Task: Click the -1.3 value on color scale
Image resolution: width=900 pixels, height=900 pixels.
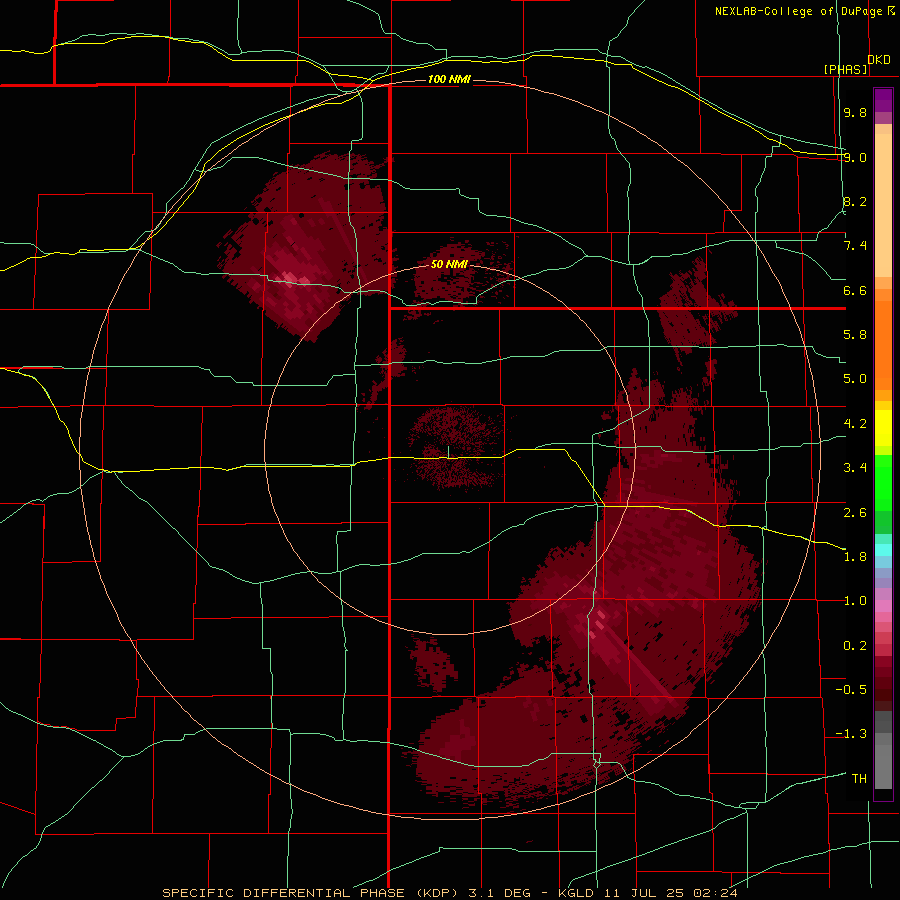Action: coord(851,734)
